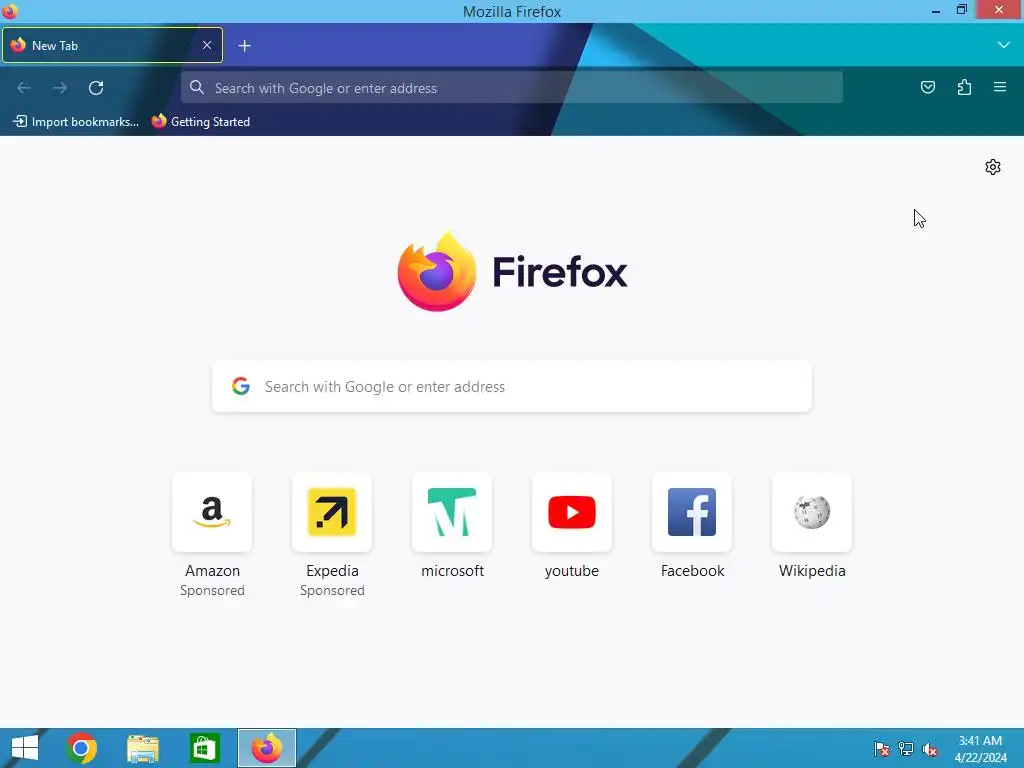Go back one page
1024x768 pixels.
coord(24,88)
